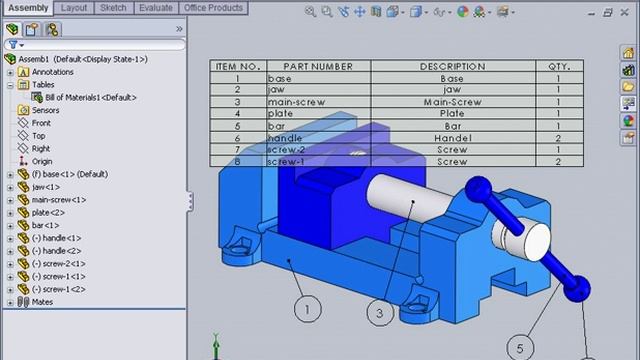Click the Apply Scene icon

click(479, 12)
